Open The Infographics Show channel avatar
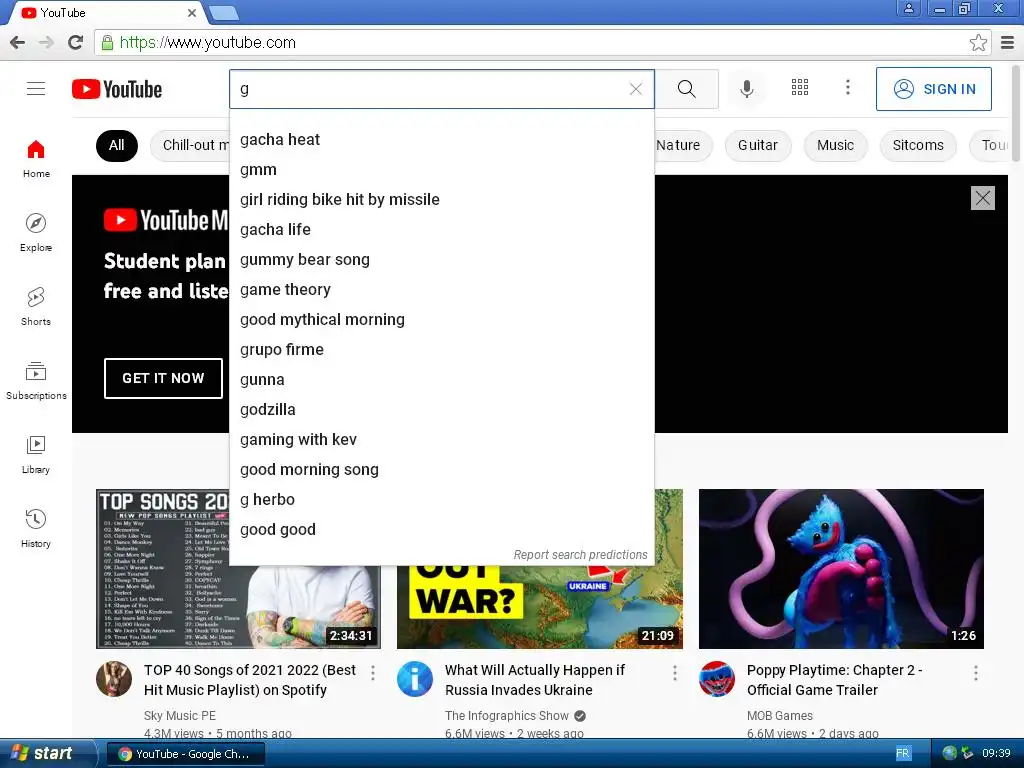 415,679
